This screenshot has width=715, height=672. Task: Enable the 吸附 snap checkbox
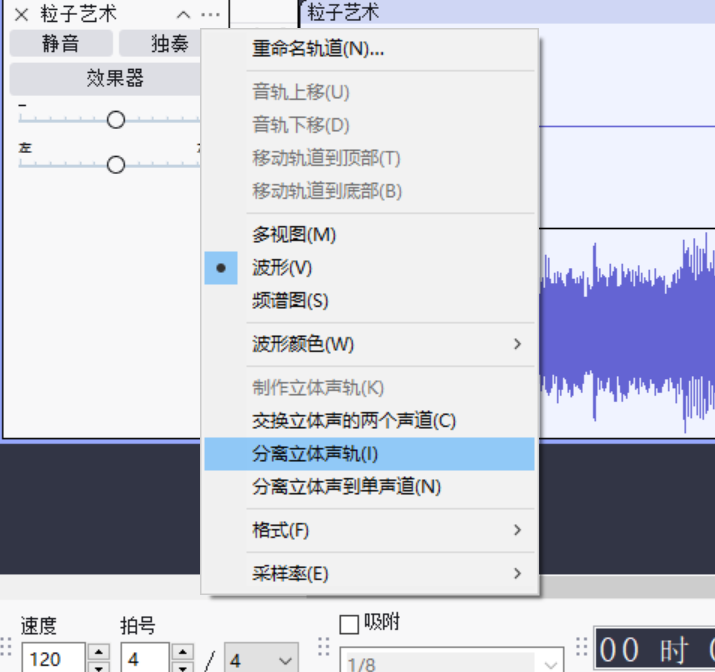(349, 624)
